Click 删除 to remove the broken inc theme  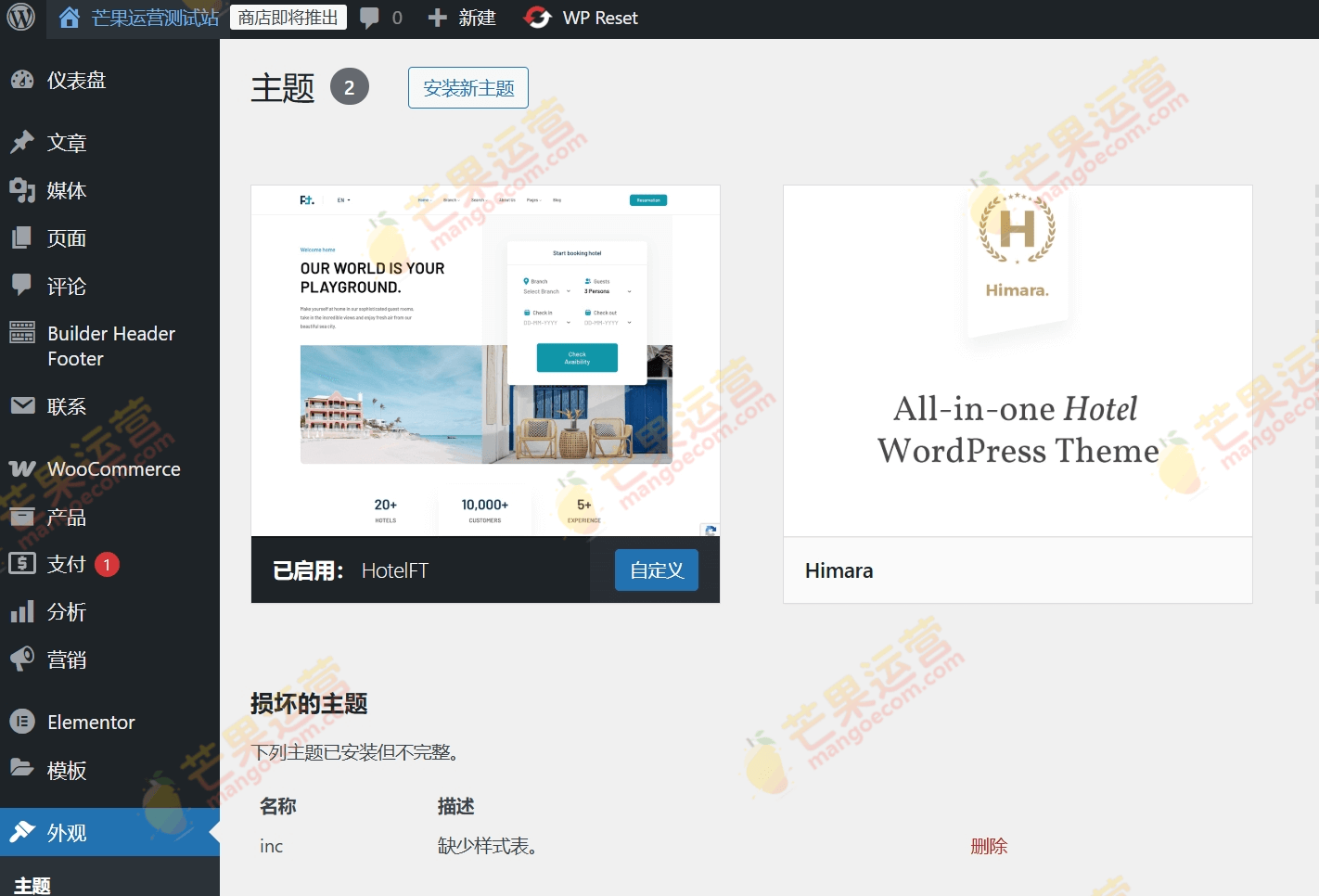(x=989, y=846)
